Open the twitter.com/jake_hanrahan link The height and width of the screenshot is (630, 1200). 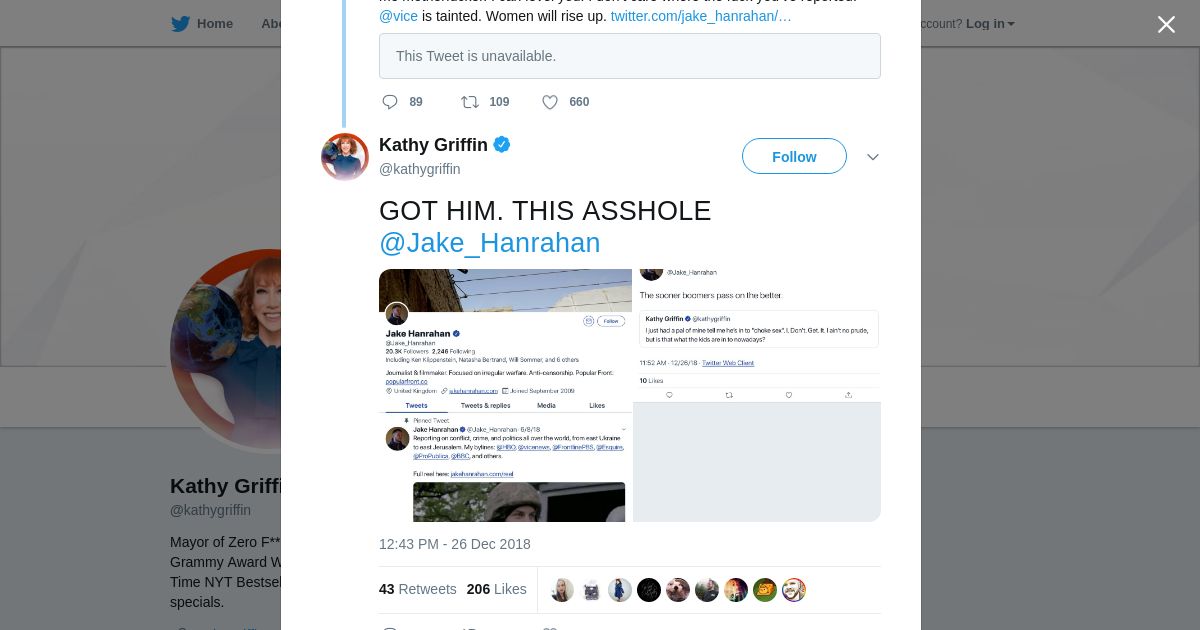700,16
